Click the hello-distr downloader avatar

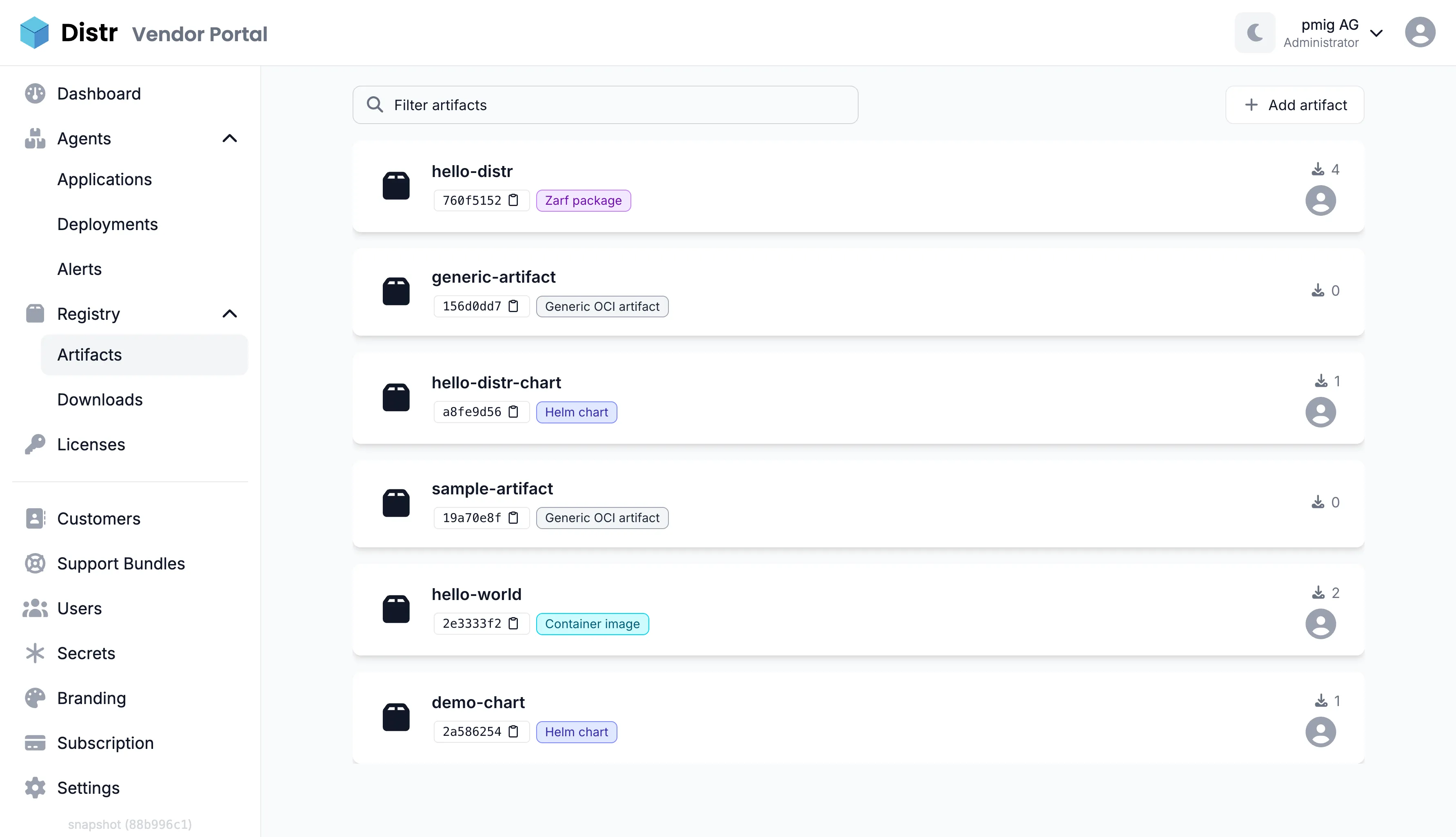tap(1320, 201)
